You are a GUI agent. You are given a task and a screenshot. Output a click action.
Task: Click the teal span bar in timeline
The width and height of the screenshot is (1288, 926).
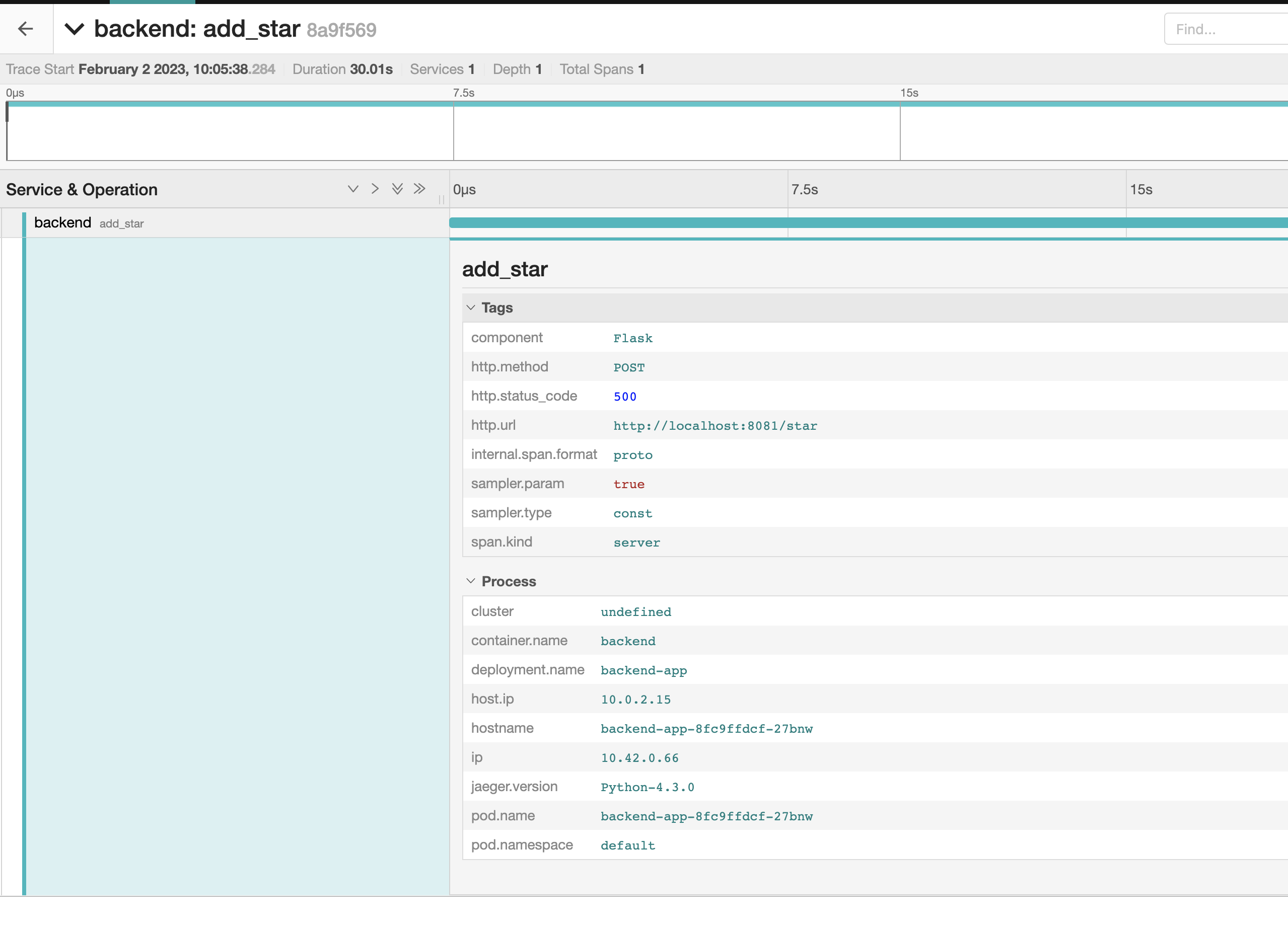[x=852, y=223]
